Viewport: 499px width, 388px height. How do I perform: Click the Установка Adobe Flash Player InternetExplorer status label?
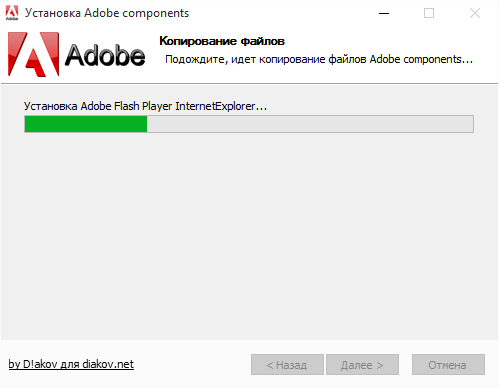[x=145, y=106]
